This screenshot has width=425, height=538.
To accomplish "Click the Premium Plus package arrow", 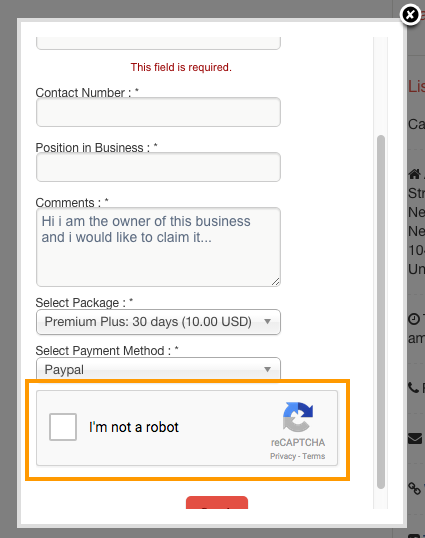I will 268,321.
